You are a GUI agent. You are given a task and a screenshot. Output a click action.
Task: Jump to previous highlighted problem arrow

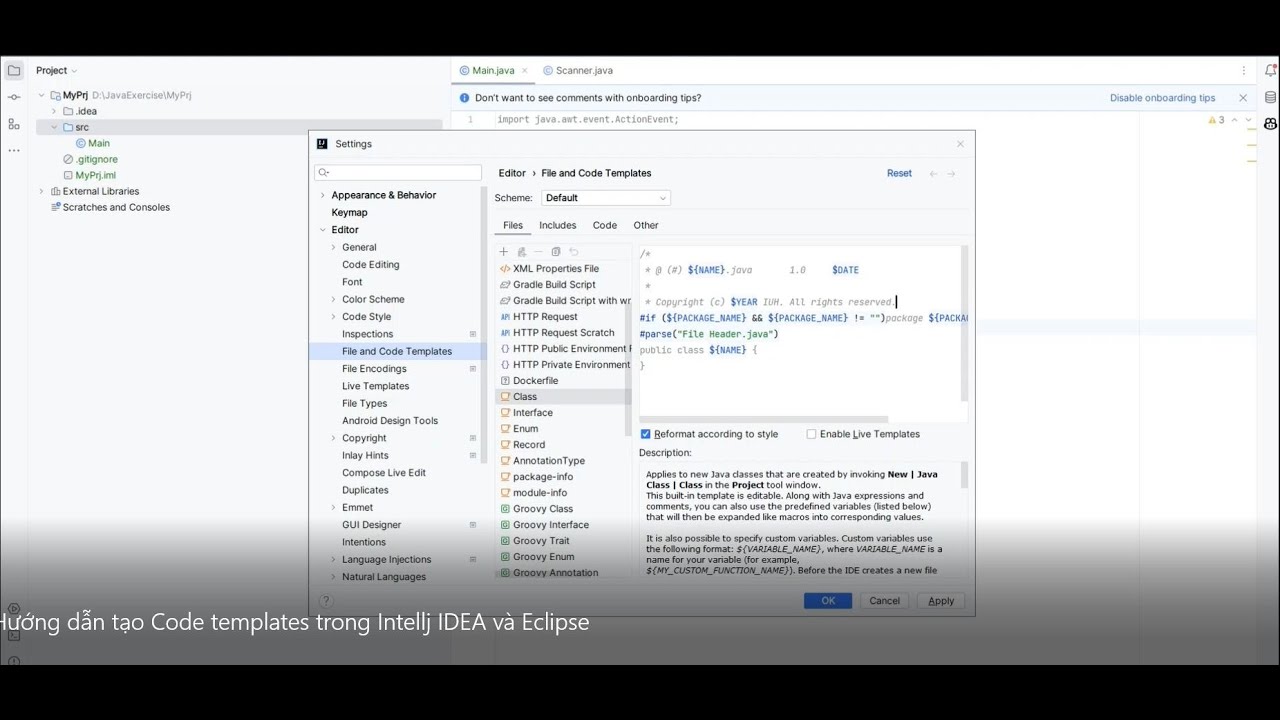pos(1234,120)
